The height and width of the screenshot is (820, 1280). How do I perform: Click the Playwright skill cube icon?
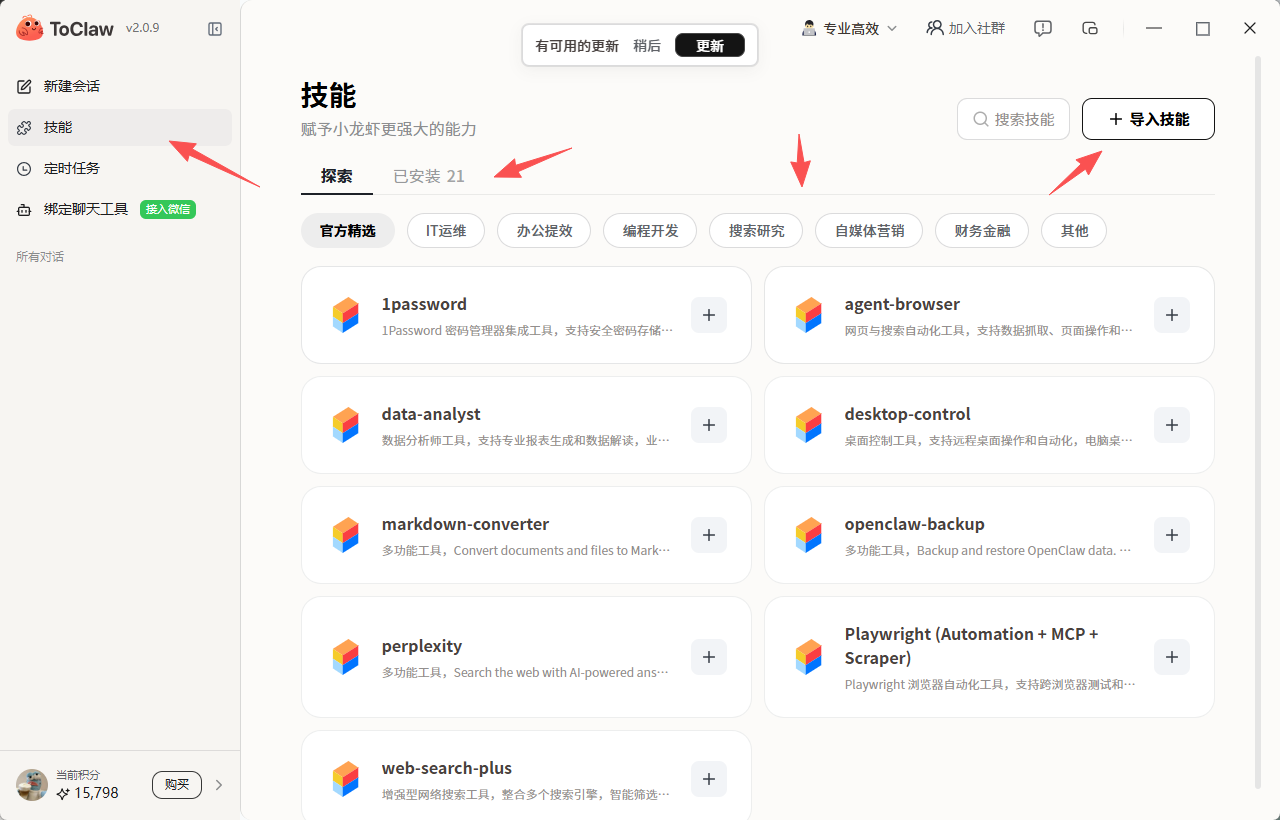pos(808,657)
